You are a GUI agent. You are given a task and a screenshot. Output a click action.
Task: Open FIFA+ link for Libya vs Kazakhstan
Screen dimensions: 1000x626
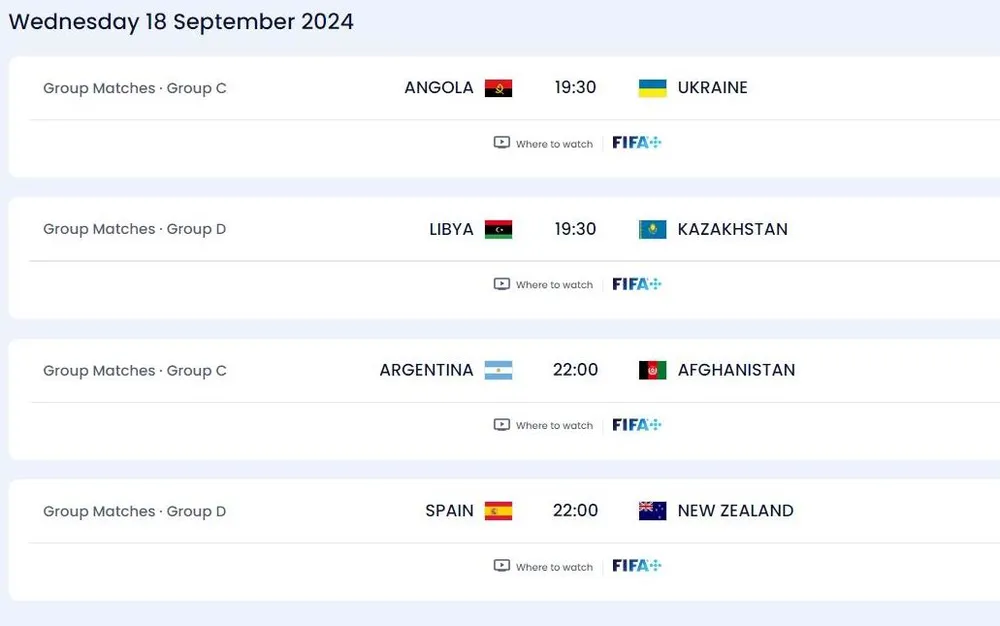pyautogui.click(x=637, y=284)
